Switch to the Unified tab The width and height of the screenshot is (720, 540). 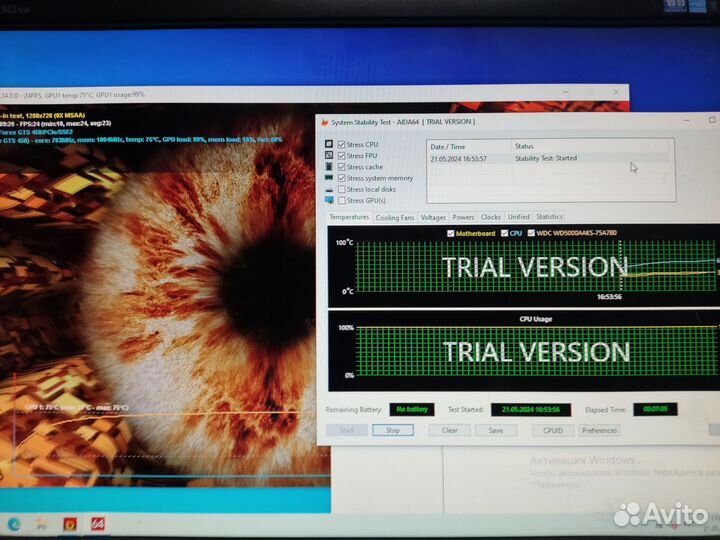click(x=518, y=217)
